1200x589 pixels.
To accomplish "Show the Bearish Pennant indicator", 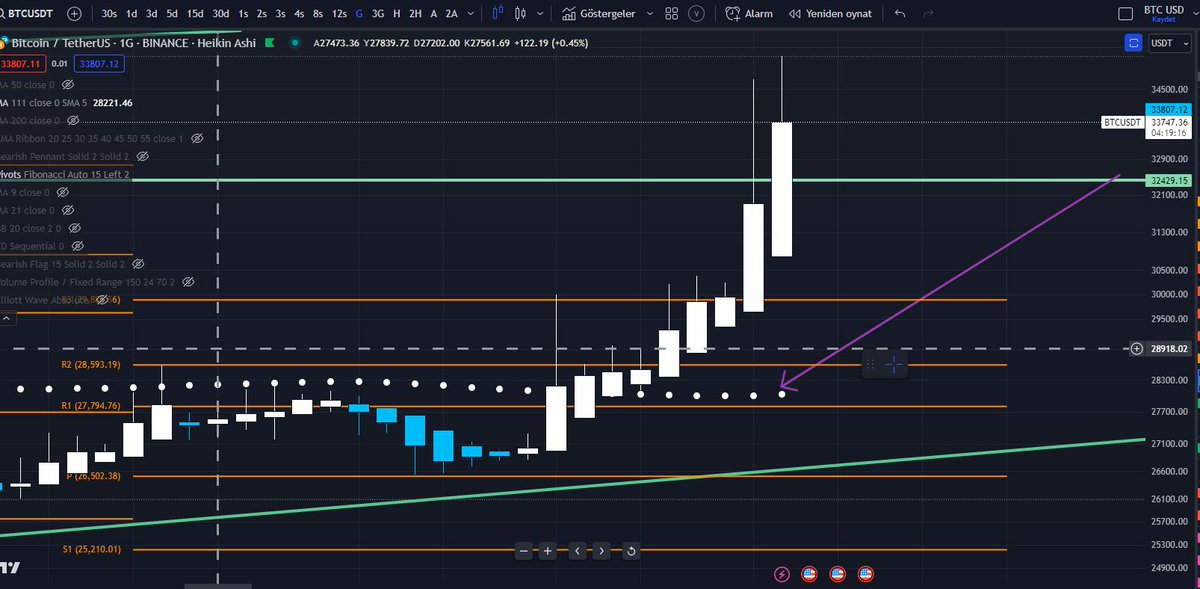I will point(142,156).
